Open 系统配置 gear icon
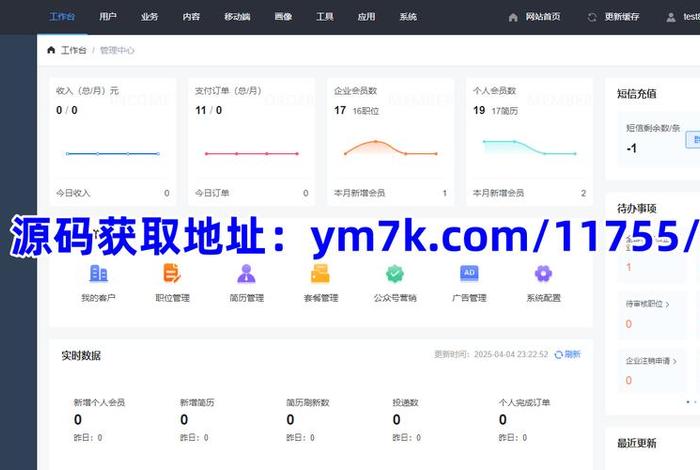This screenshot has width=700, height=470. 543,273
